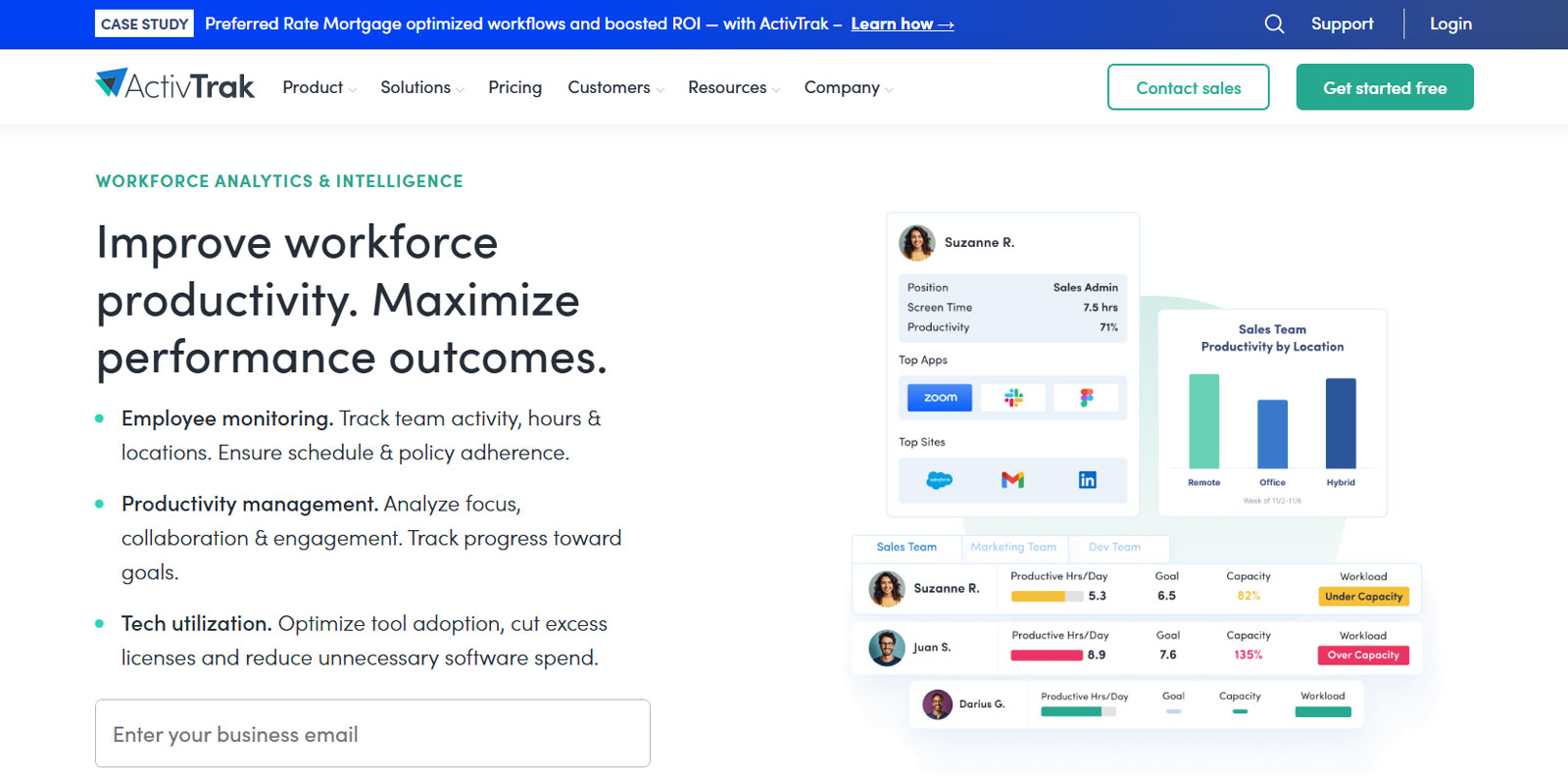This screenshot has height=777, width=1568.
Task: Click the Zoom app icon
Action: coord(939,398)
